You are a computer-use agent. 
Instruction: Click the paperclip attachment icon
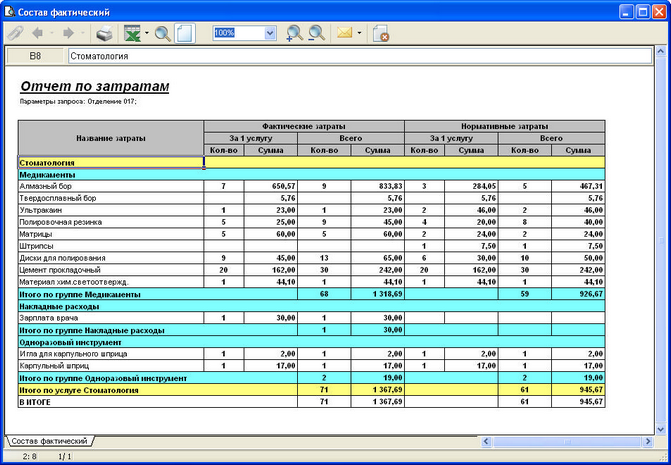coord(15,33)
